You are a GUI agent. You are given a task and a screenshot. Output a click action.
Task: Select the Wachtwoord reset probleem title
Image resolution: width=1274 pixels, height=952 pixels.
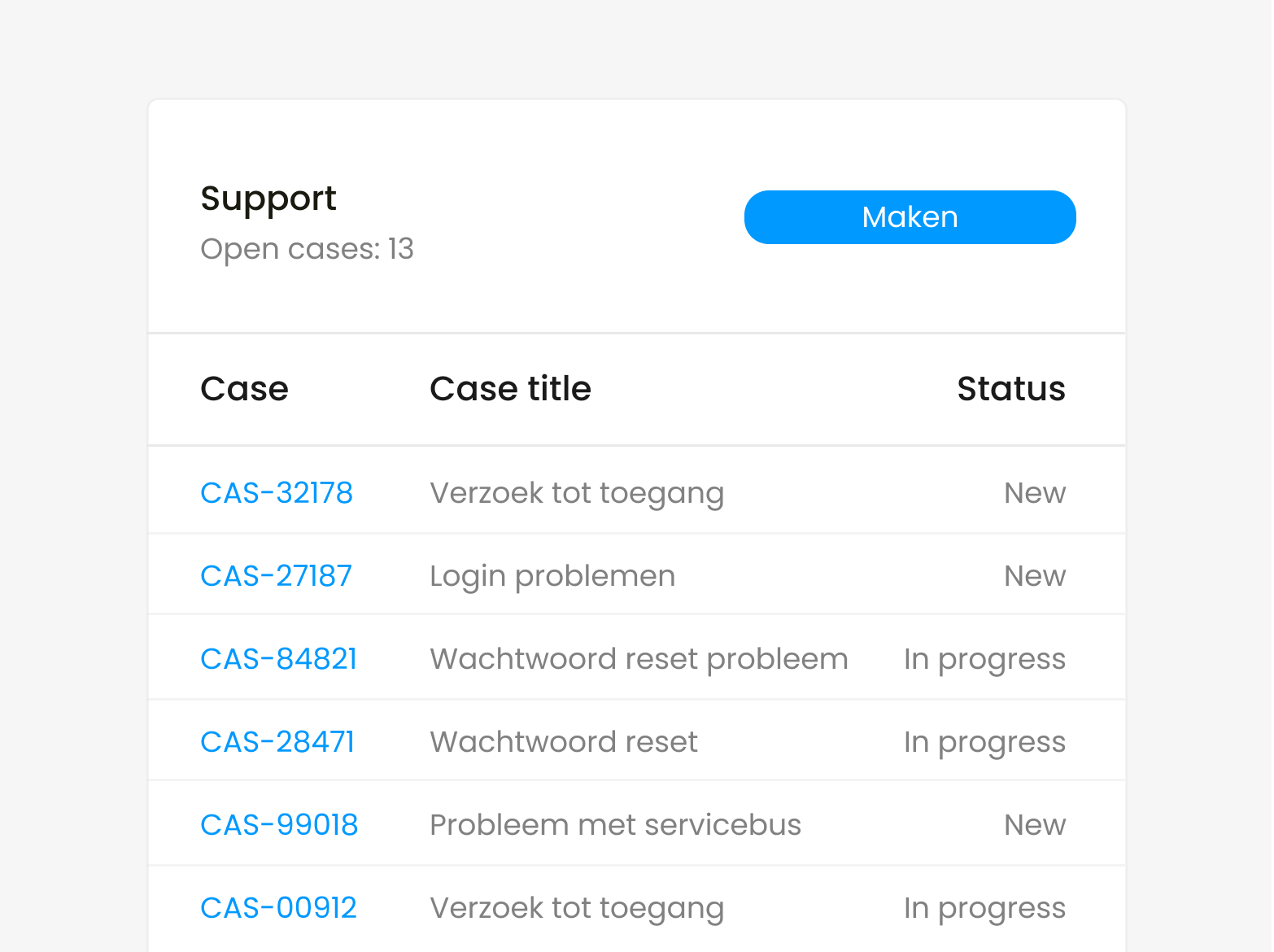click(x=639, y=659)
